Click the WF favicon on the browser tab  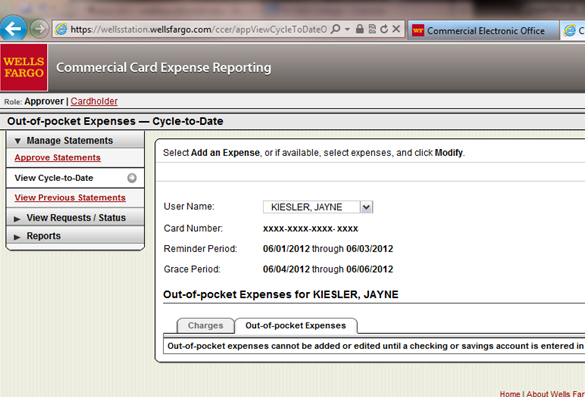click(418, 31)
